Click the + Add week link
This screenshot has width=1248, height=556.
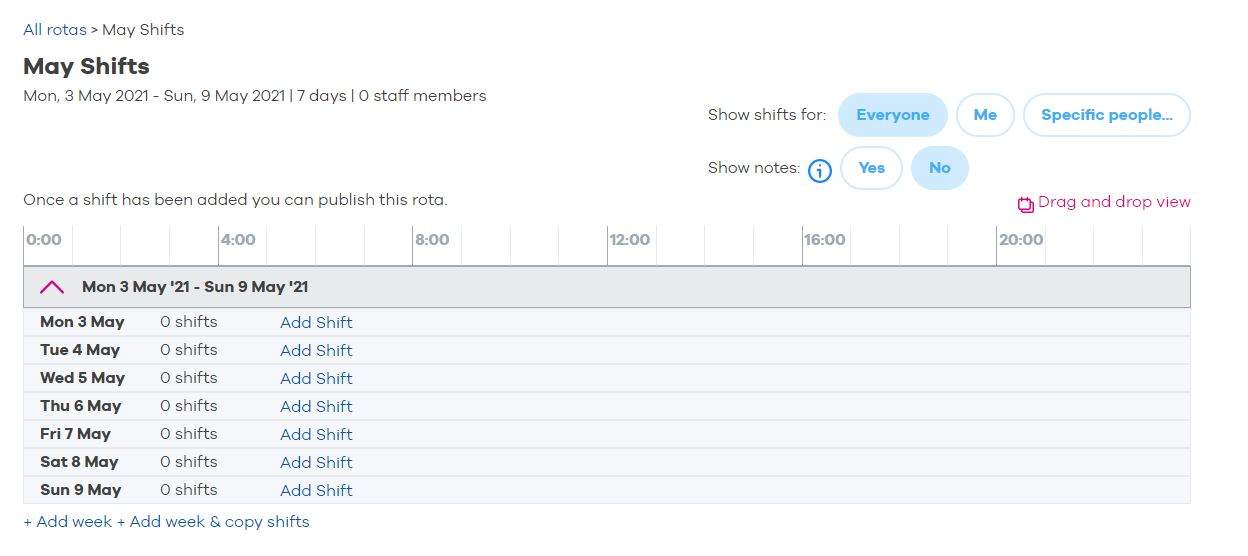pyautogui.click(x=68, y=522)
